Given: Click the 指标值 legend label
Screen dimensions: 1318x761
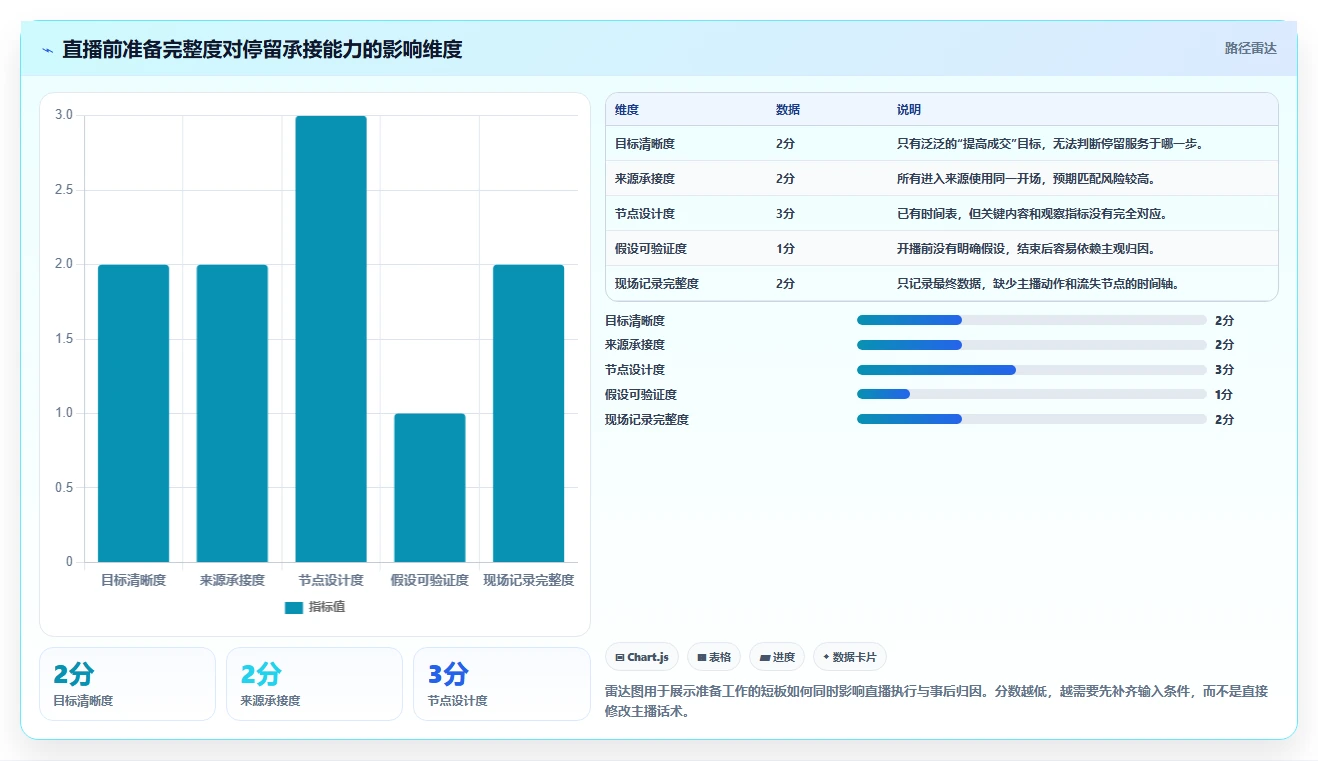Looking at the screenshot, I should click(327, 607).
